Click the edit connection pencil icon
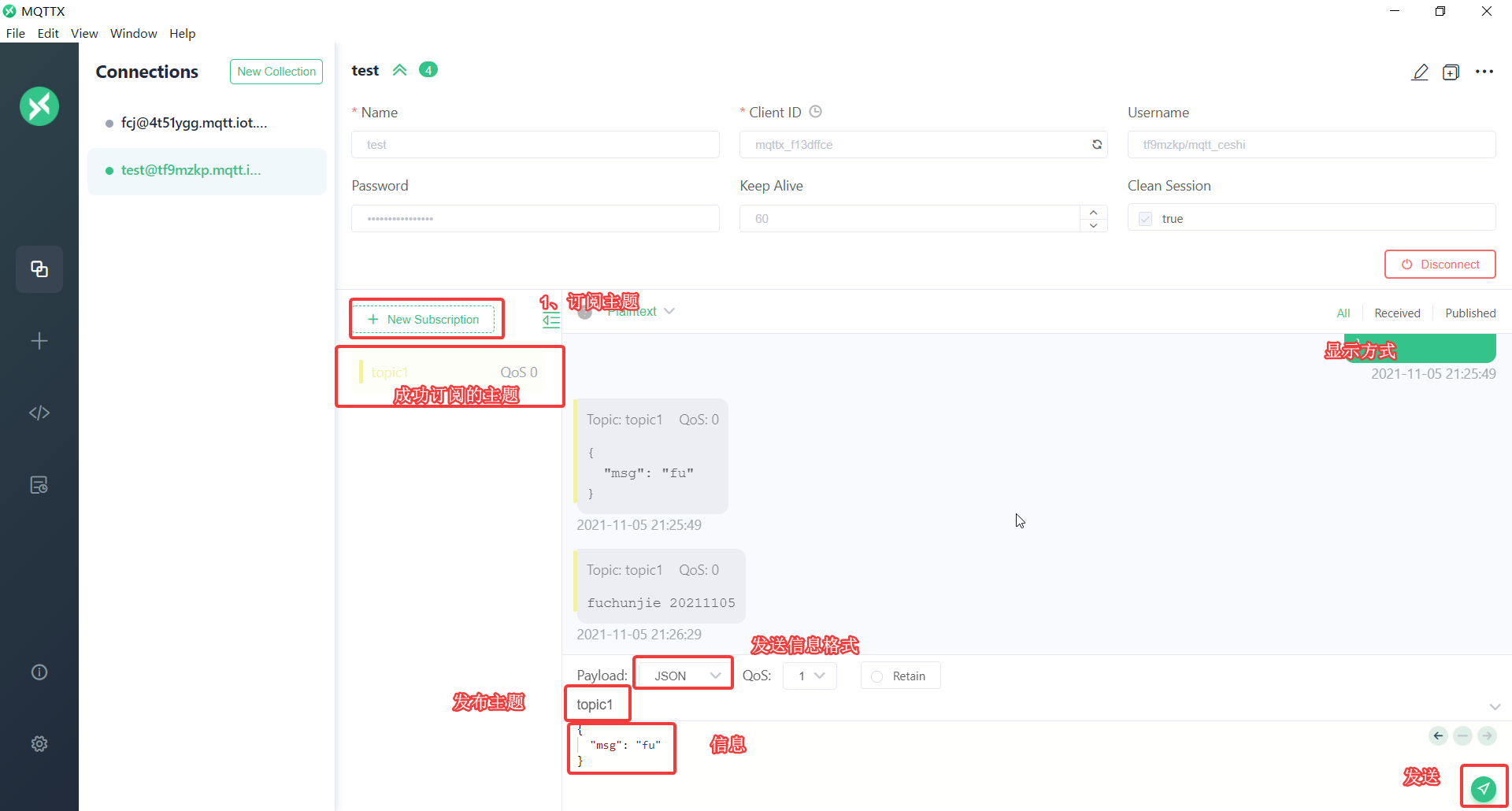This screenshot has width=1512, height=811. pyautogui.click(x=1420, y=72)
